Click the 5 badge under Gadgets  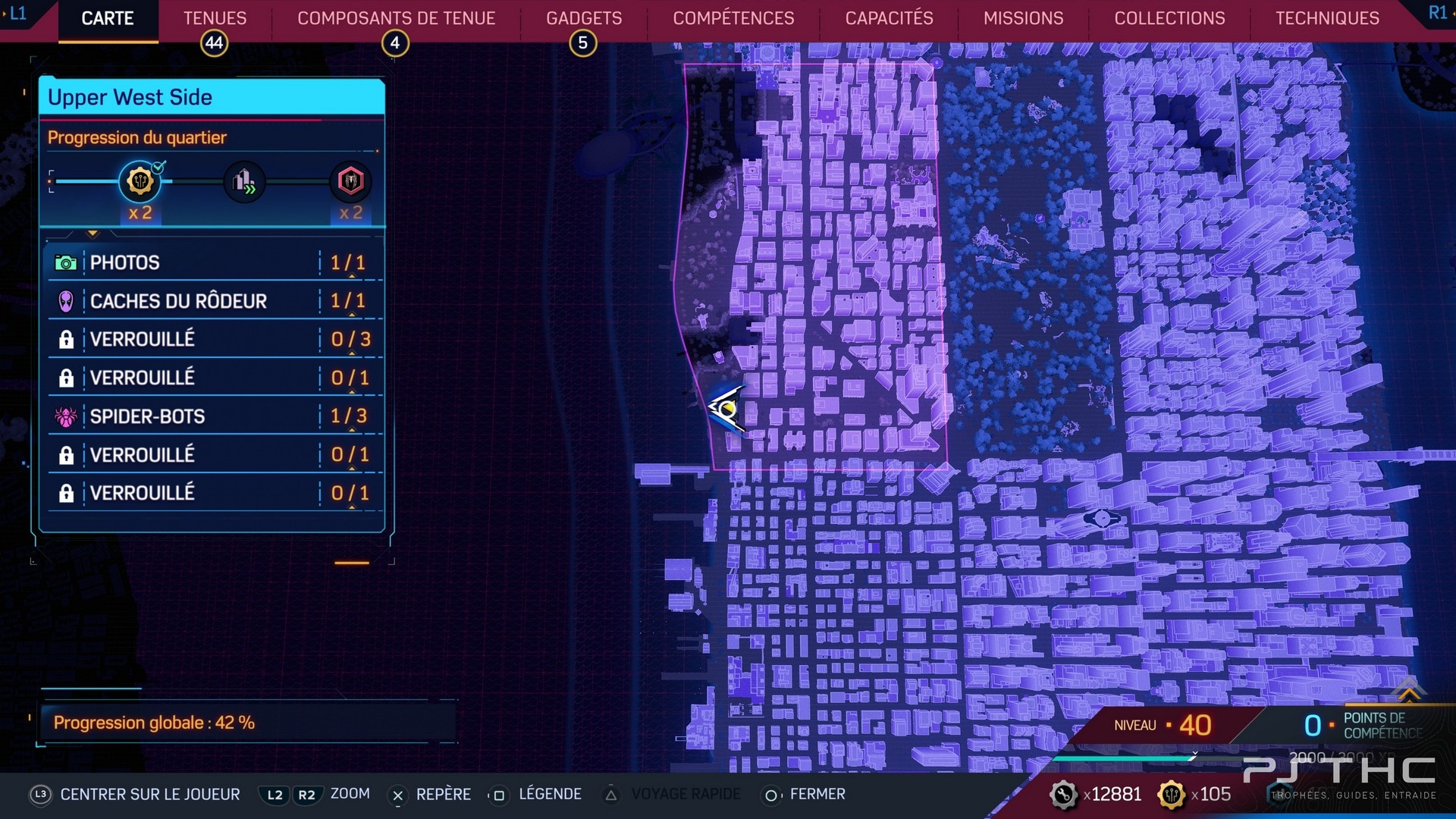coord(583,43)
